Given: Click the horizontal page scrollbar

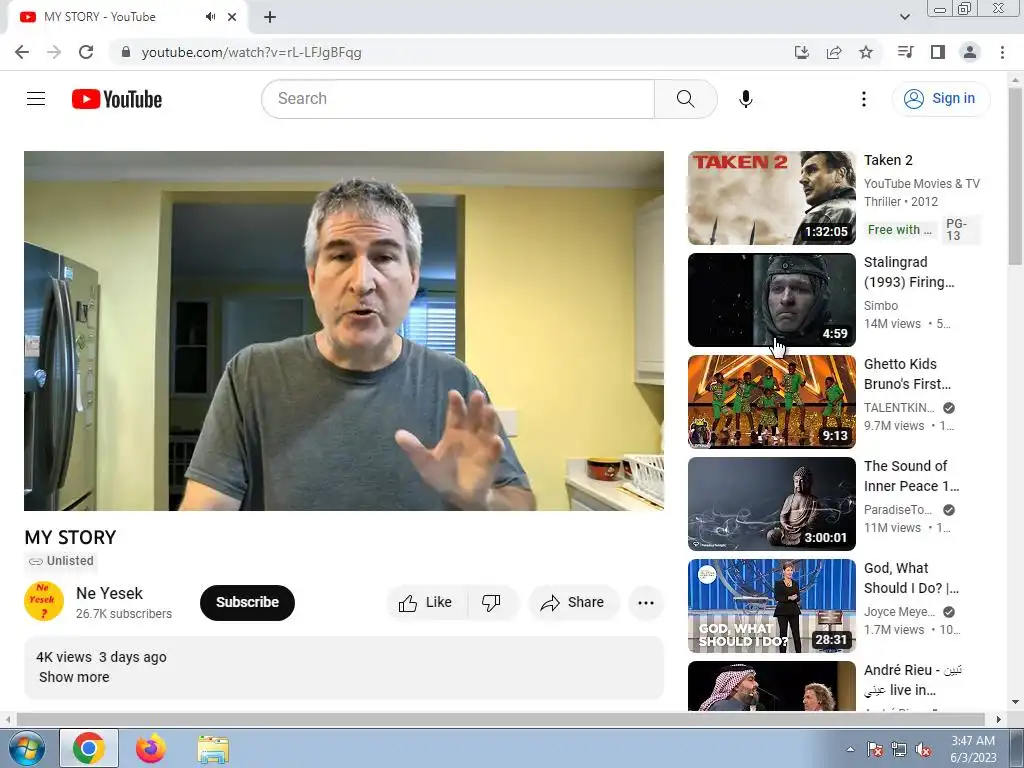Looking at the screenshot, I should pyautogui.click(x=500, y=719).
